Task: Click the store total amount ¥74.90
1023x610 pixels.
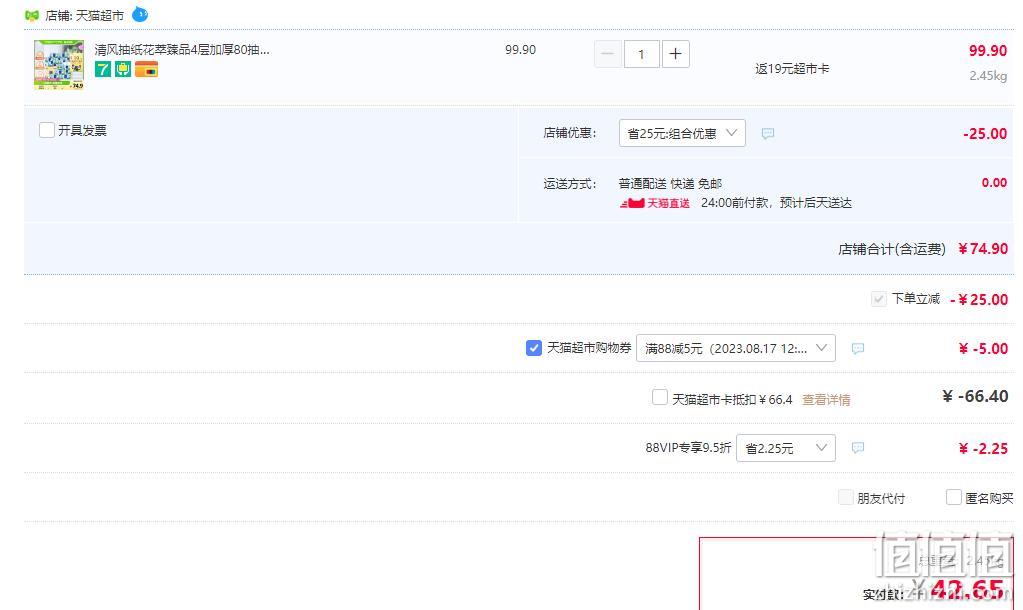Action: tap(983, 249)
